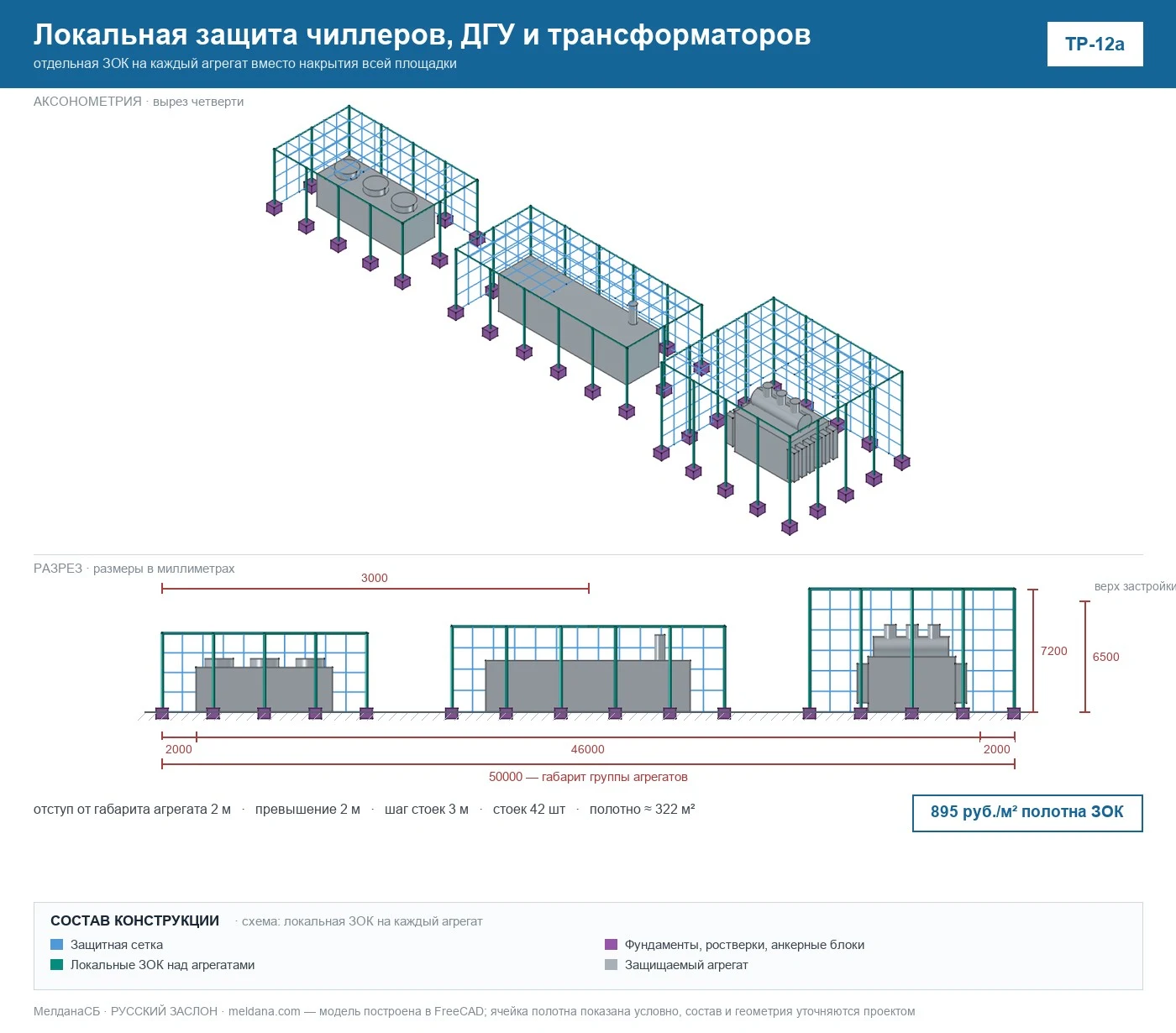Click the отступ от габарита агрегата 2 м text
The width and height of the screenshot is (1176, 1033).
click(x=132, y=810)
